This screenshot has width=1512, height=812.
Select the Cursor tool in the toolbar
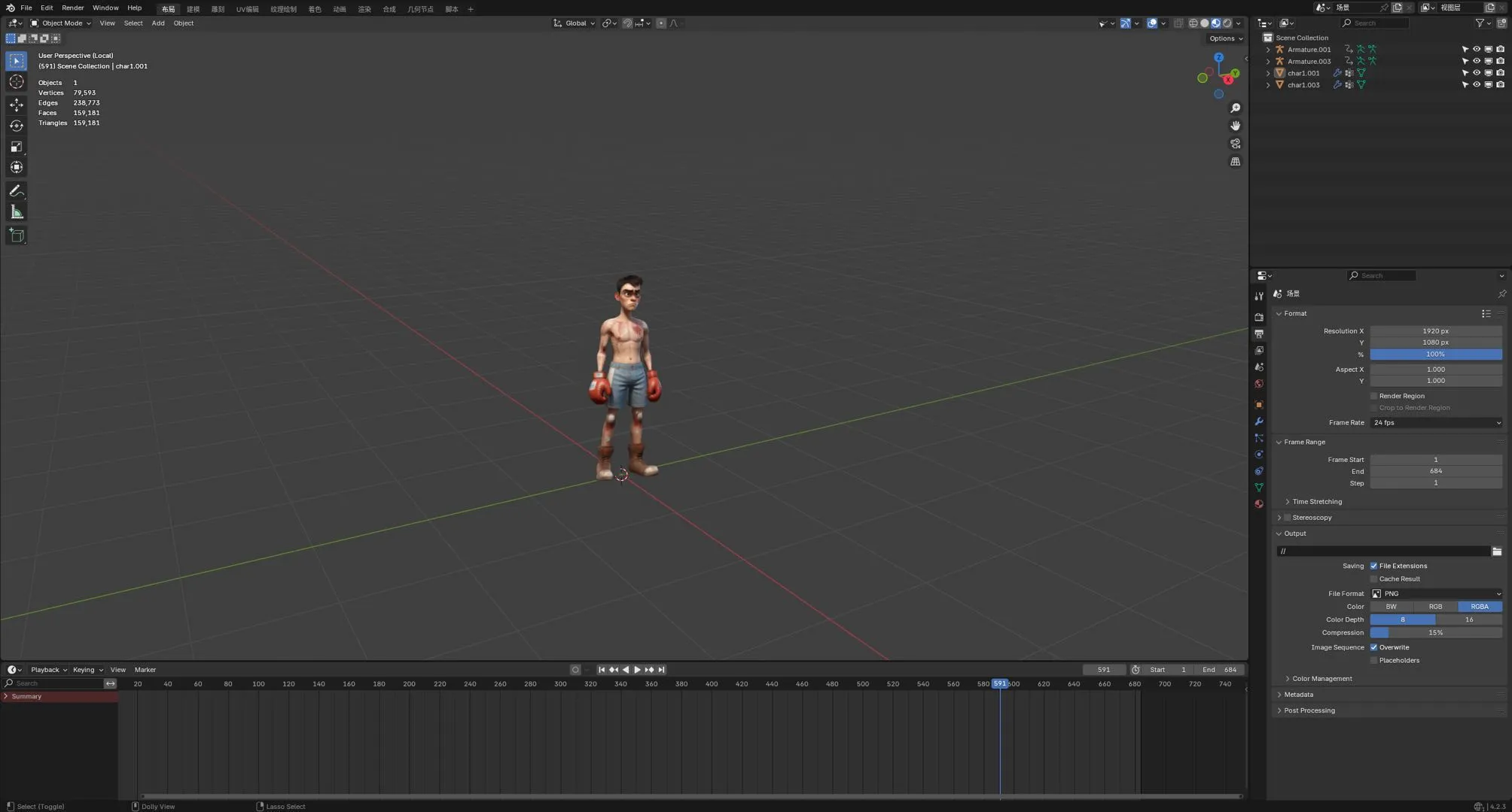click(x=17, y=82)
